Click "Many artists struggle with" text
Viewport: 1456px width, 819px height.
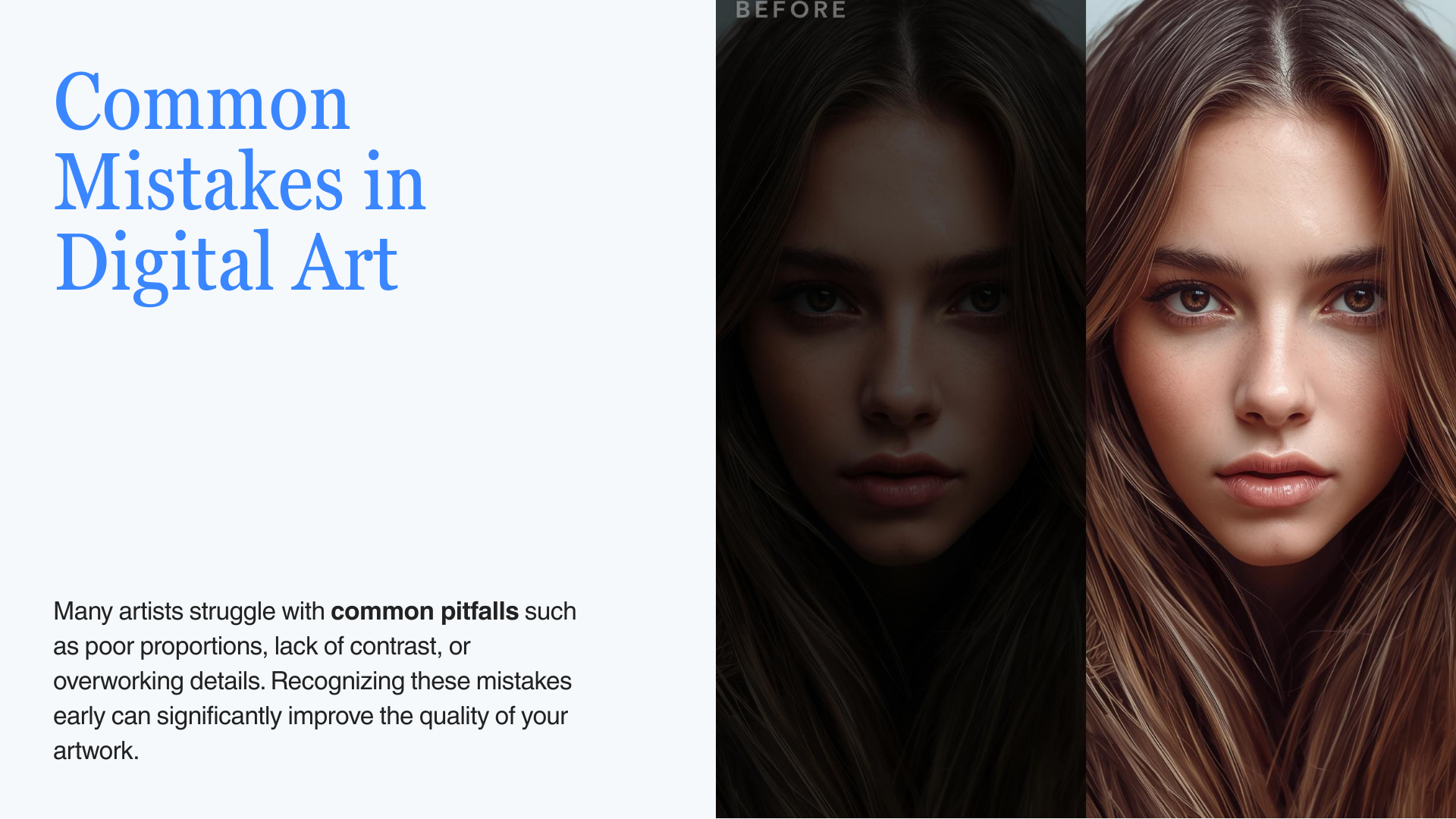pyautogui.click(x=189, y=611)
